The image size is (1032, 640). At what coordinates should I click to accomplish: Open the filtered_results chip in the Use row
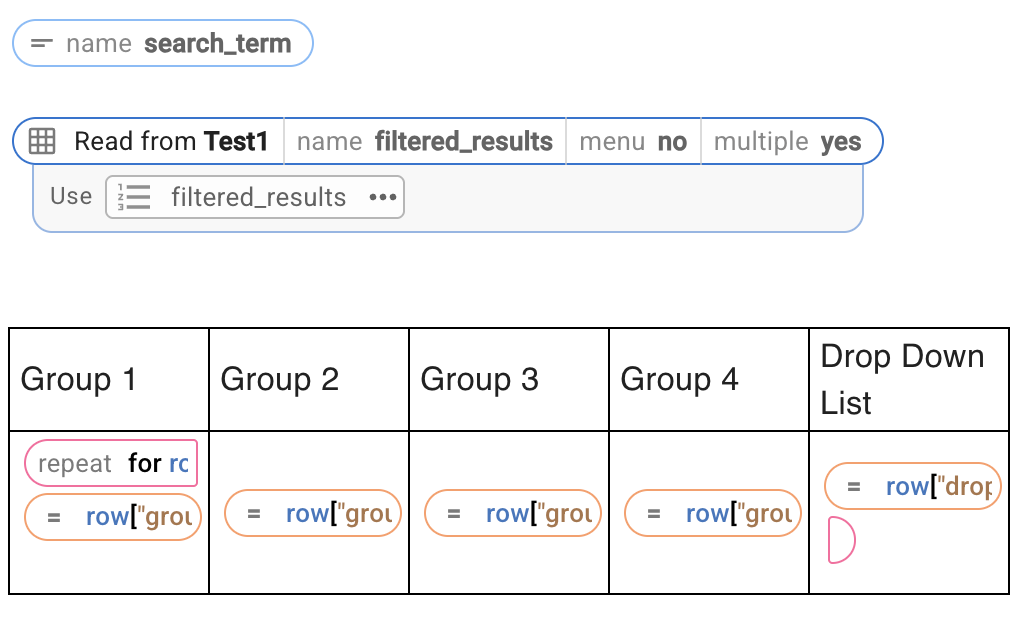[x=257, y=197]
